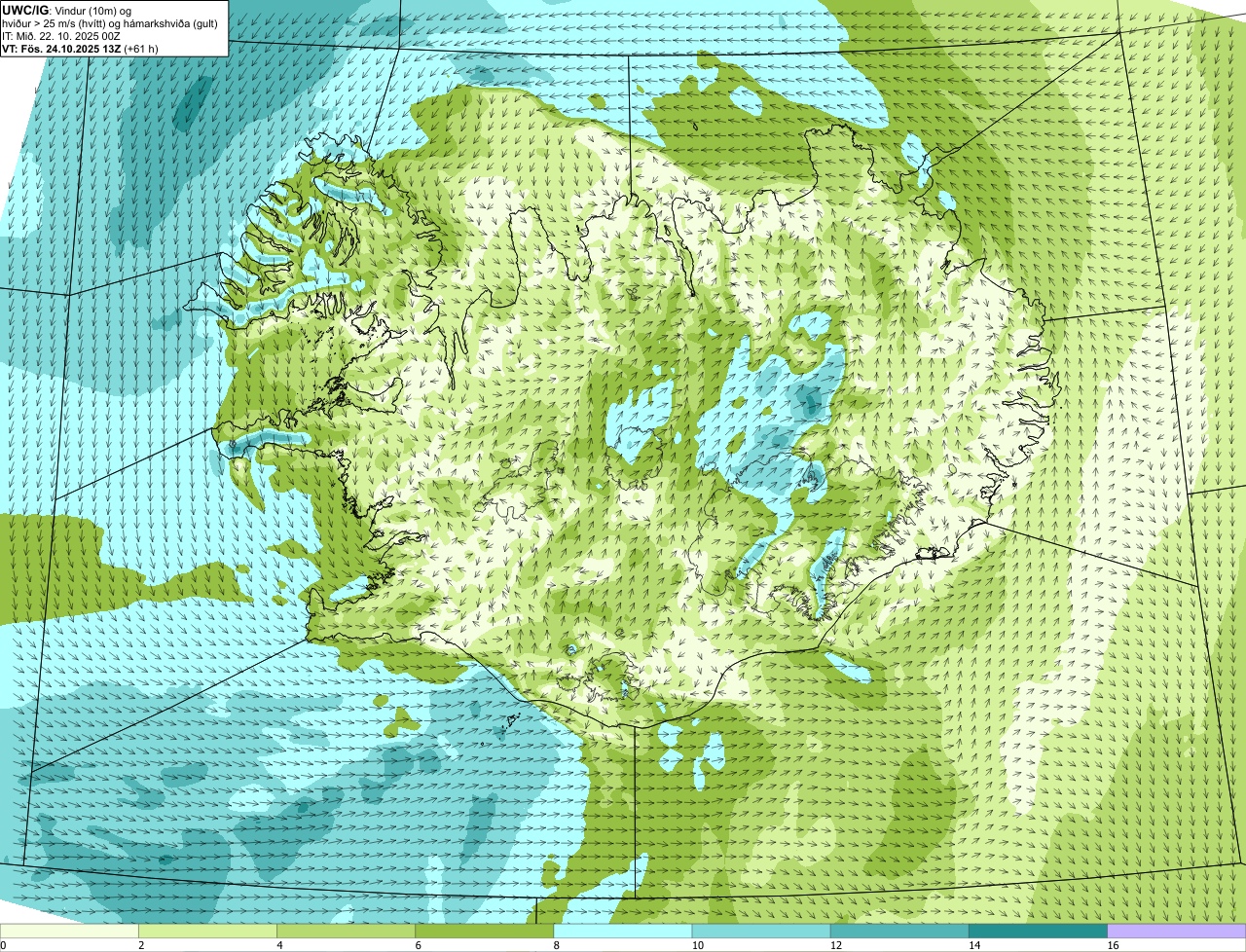This screenshot has width=1246, height=952.
Task: Click the legend tick label "12"
Action: click(835, 945)
